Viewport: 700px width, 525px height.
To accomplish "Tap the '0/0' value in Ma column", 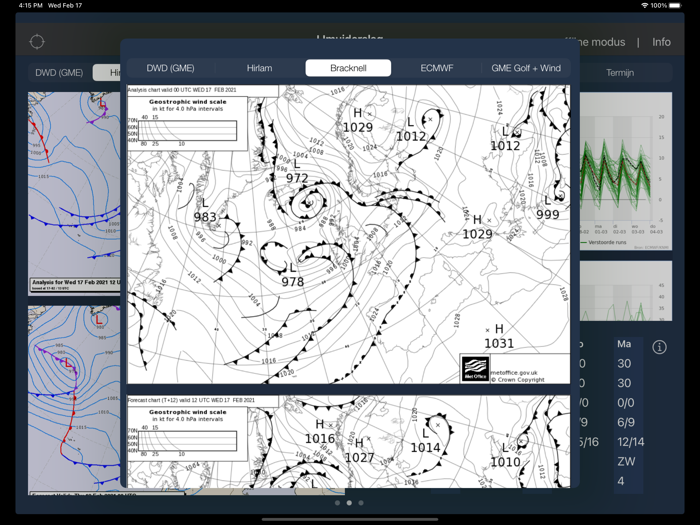I will 626,403.
